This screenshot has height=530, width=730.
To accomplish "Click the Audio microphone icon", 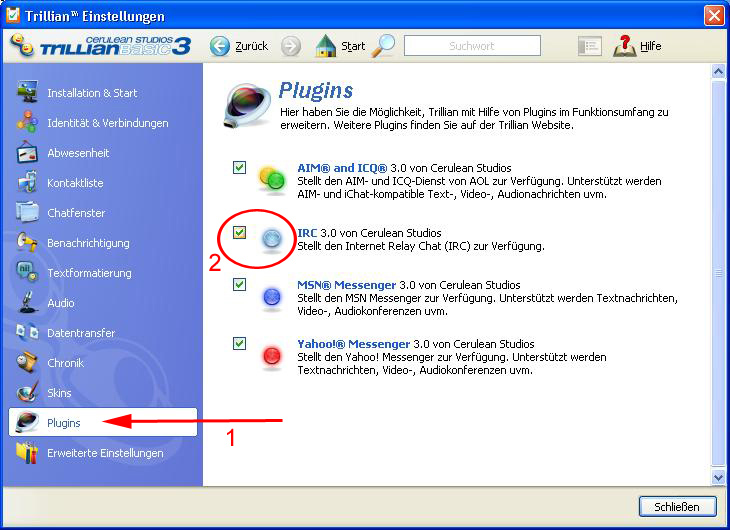I will coord(27,302).
